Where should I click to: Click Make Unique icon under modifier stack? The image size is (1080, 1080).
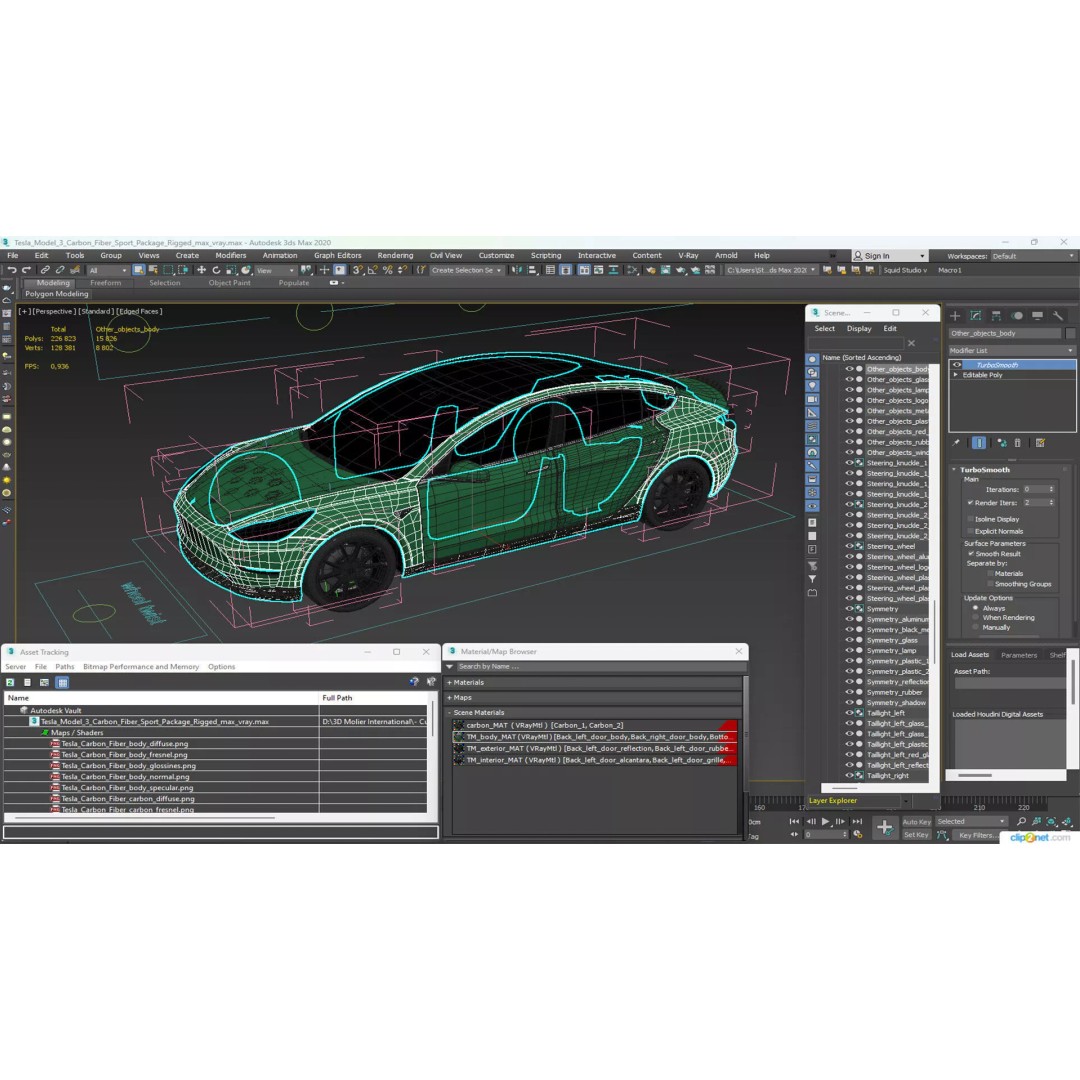[x=1001, y=443]
